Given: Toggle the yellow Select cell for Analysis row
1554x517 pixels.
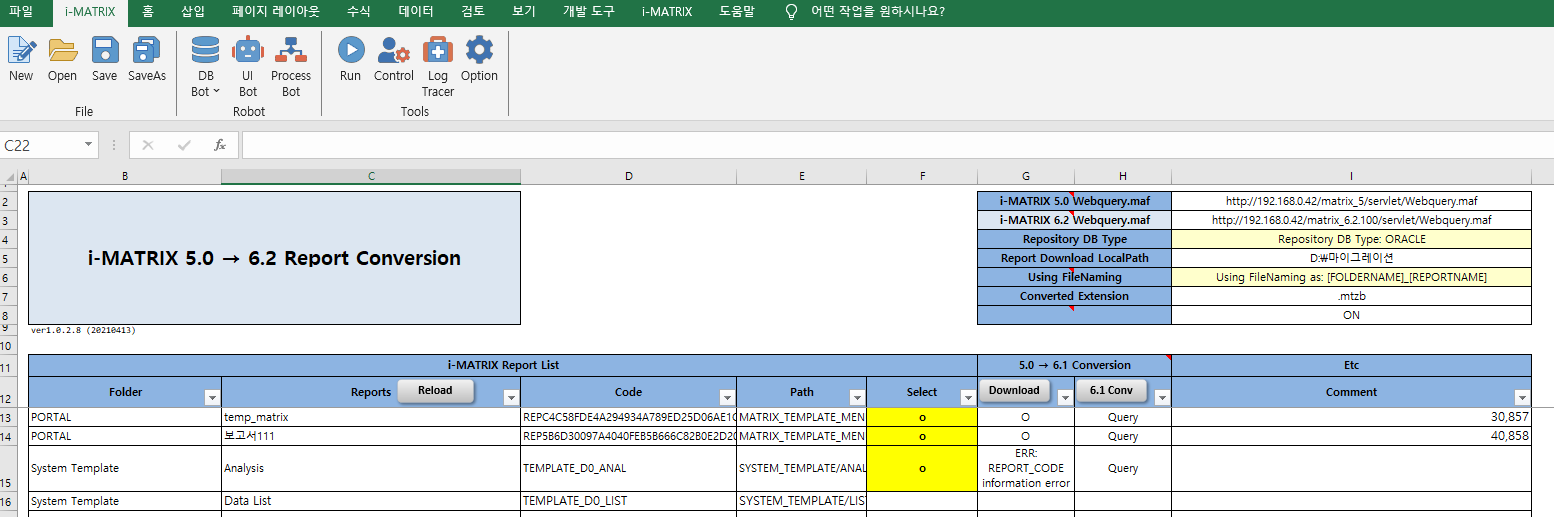Looking at the screenshot, I should [x=921, y=468].
